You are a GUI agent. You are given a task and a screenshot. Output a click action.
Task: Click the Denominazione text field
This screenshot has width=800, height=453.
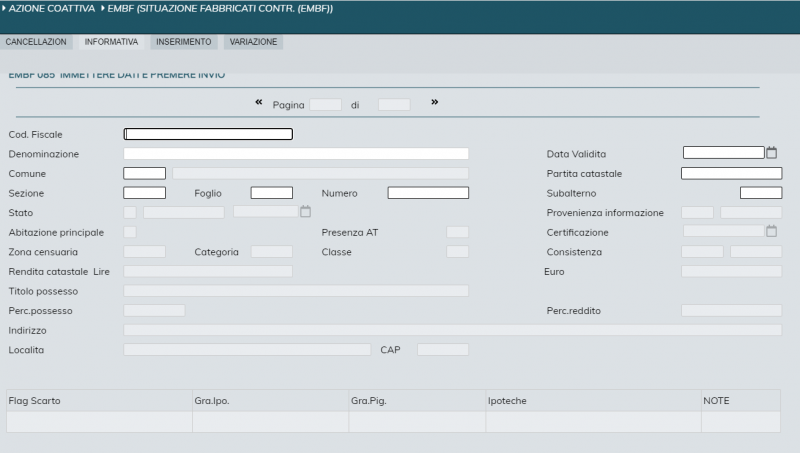pos(295,154)
